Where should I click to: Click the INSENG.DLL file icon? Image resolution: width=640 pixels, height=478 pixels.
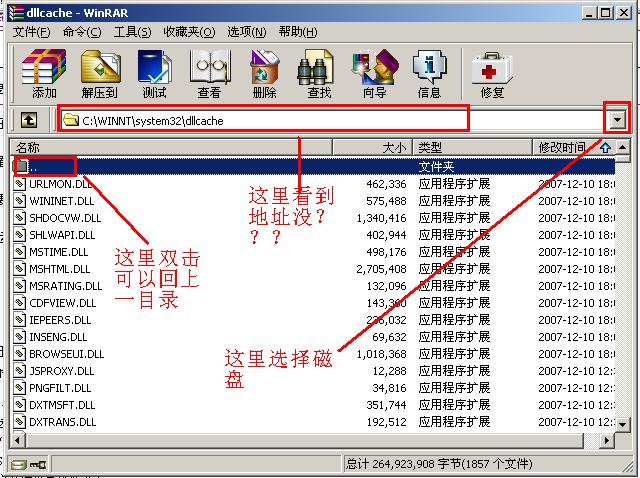pos(19,337)
